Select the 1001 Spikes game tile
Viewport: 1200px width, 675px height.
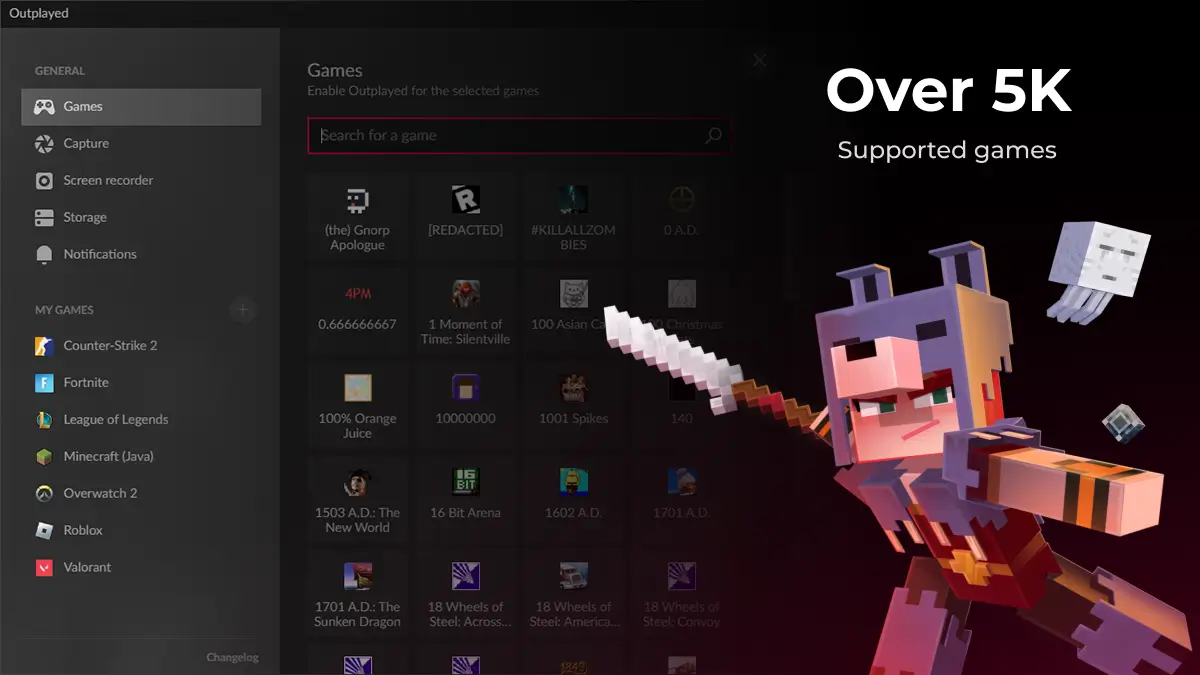coord(573,406)
